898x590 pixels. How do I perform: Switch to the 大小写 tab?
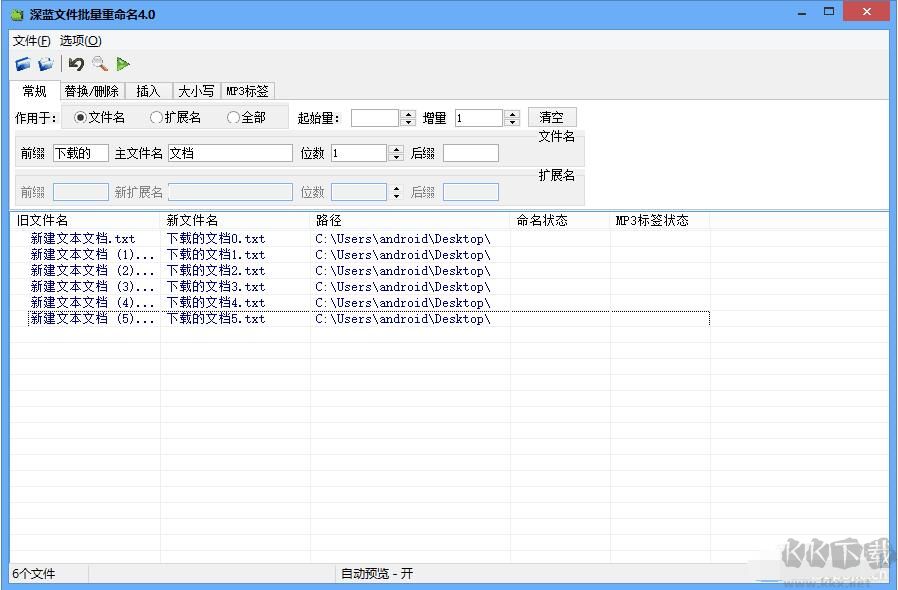[196, 91]
